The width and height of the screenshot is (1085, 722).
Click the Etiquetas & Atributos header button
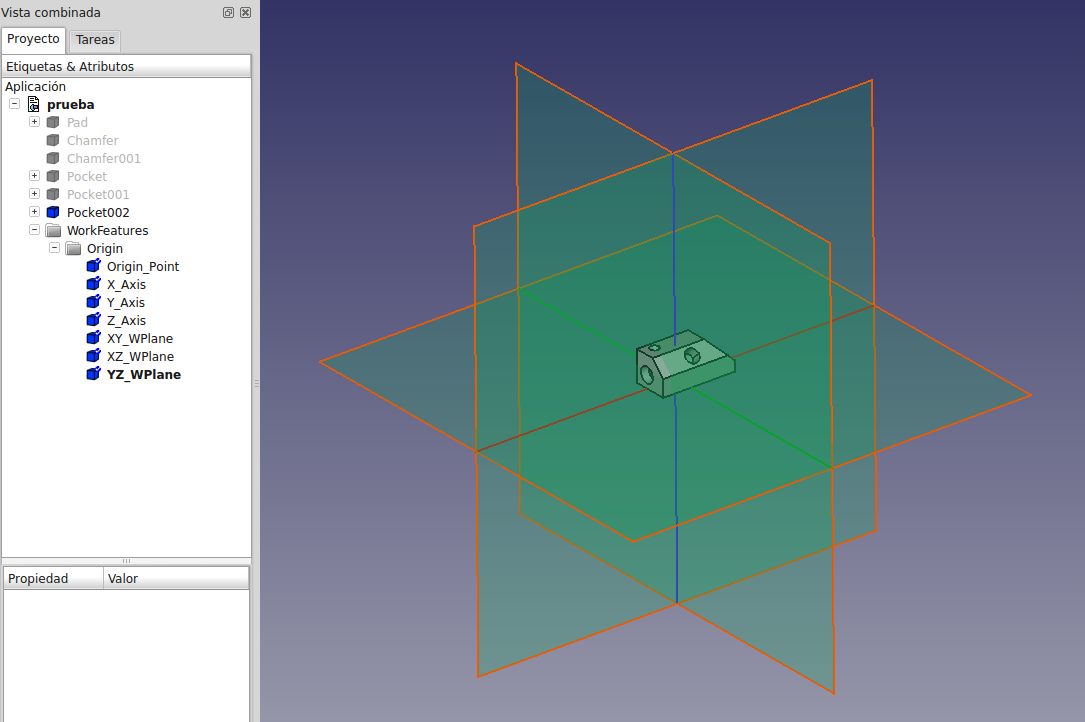click(127, 66)
